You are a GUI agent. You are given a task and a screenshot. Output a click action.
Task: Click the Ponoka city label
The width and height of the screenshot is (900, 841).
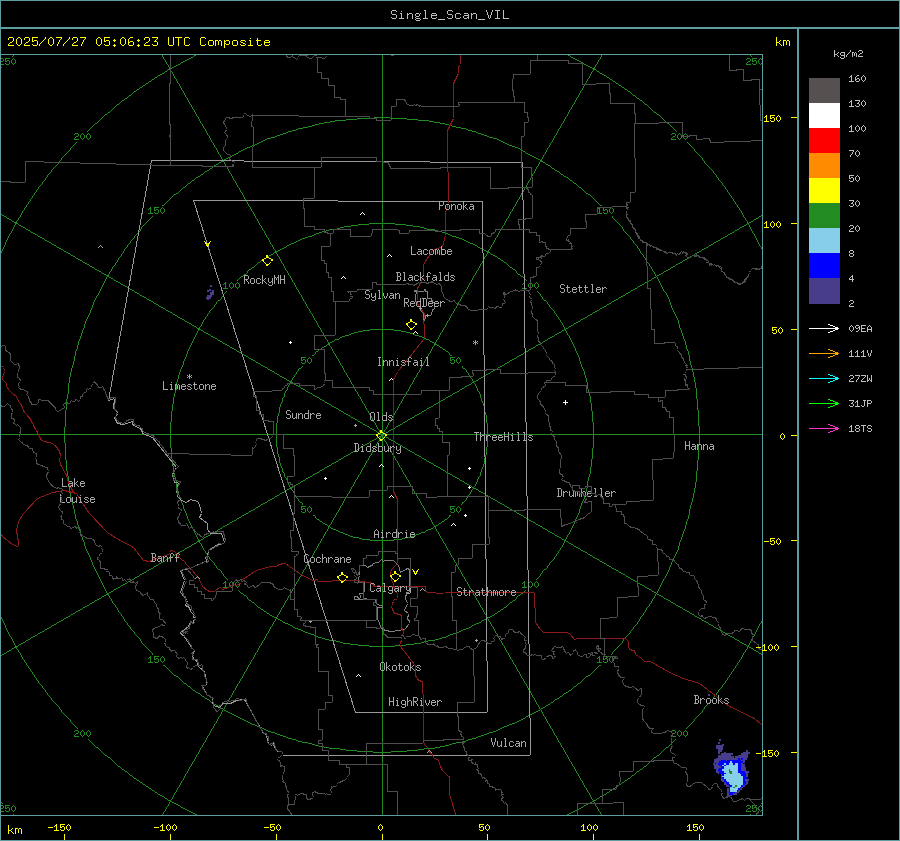[456, 206]
